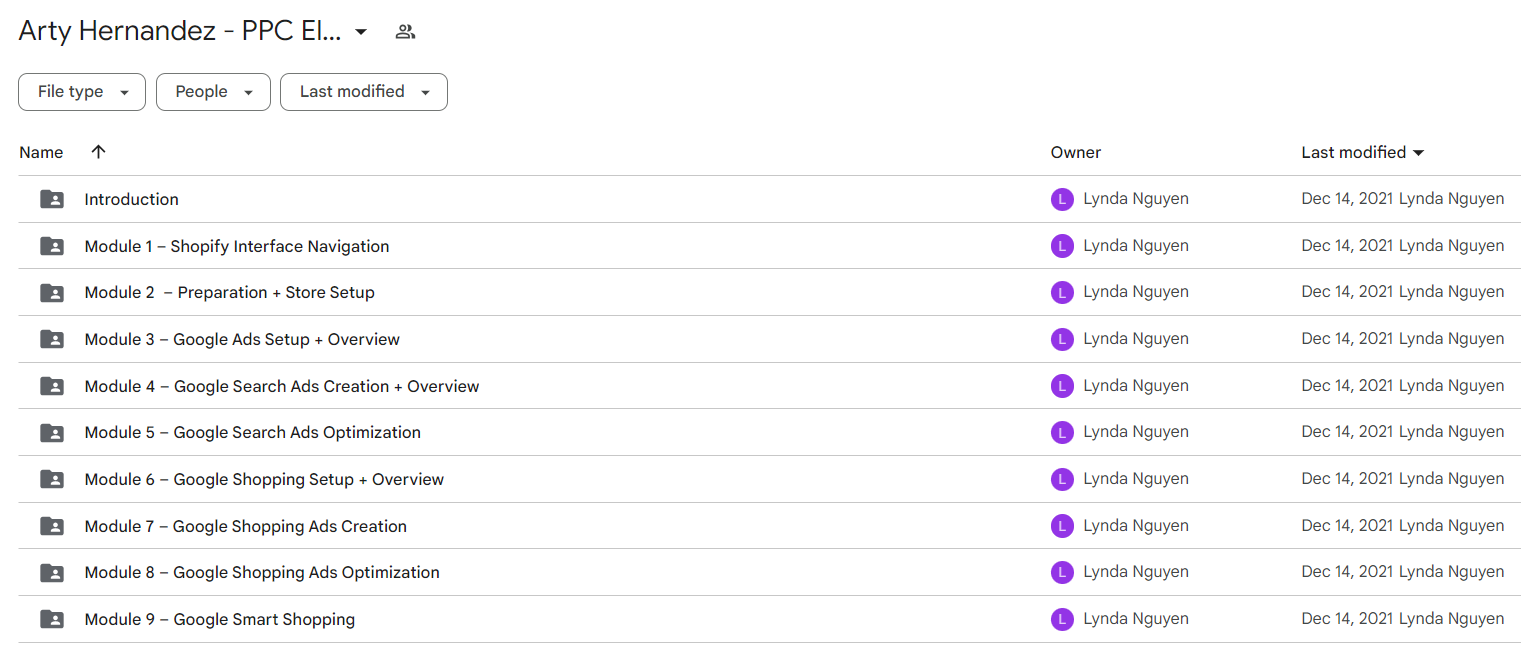Select Module 8 – Google Shopping Ads Optimization

point(262,573)
